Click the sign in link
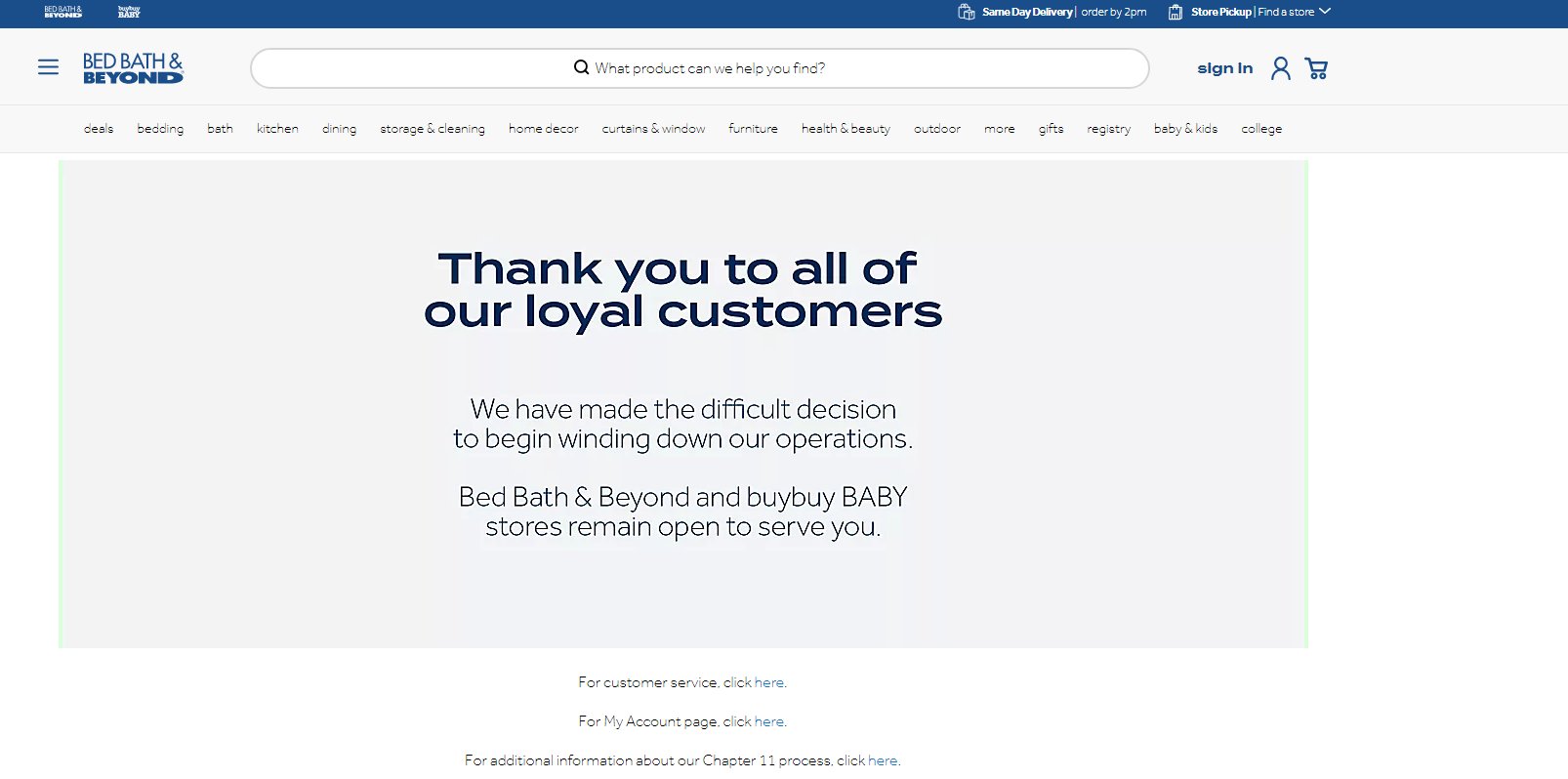Viewport: 1568px width, 779px height. [x=1225, y=68]
